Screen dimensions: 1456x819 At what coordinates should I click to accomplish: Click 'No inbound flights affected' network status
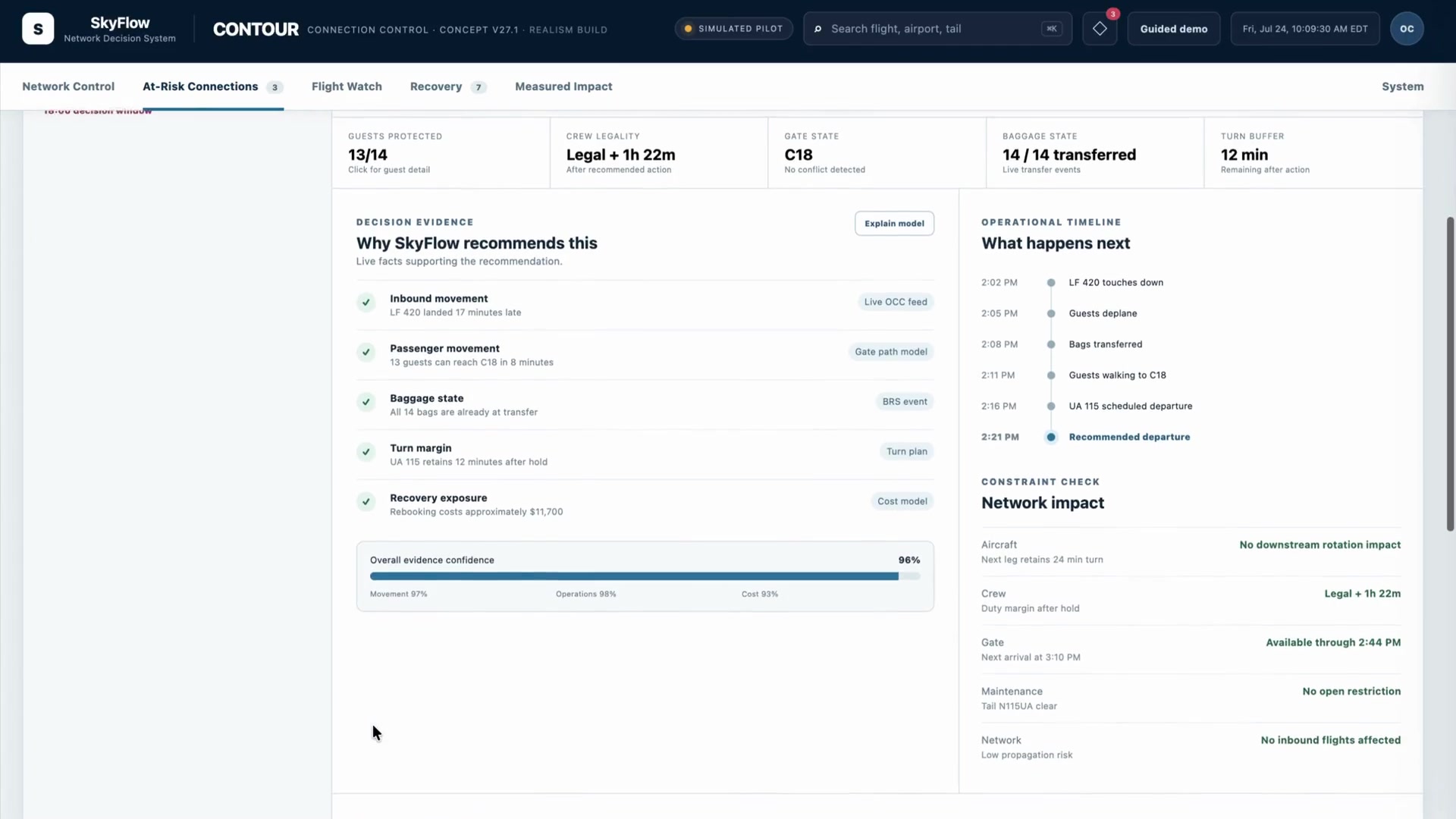point(1330,740)
